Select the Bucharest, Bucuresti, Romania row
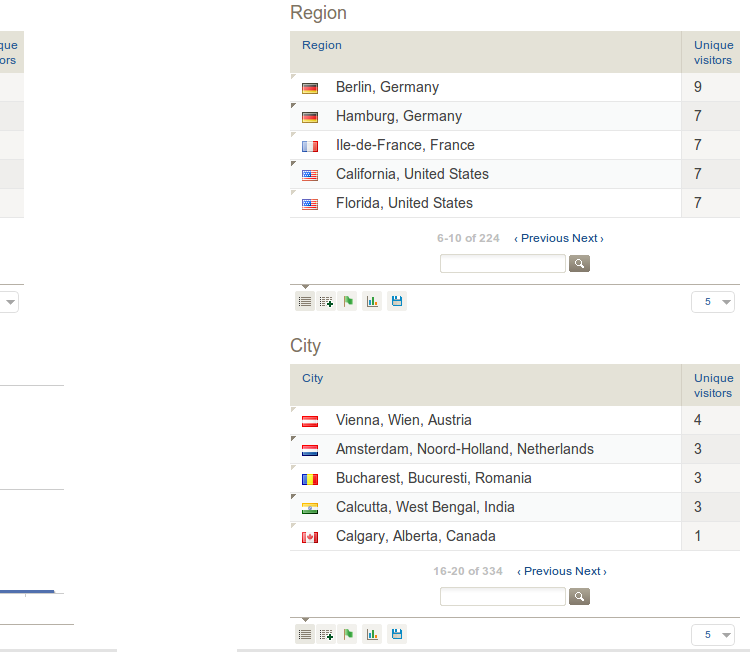The height and width of the screenshot is (652, 750). 515,478
